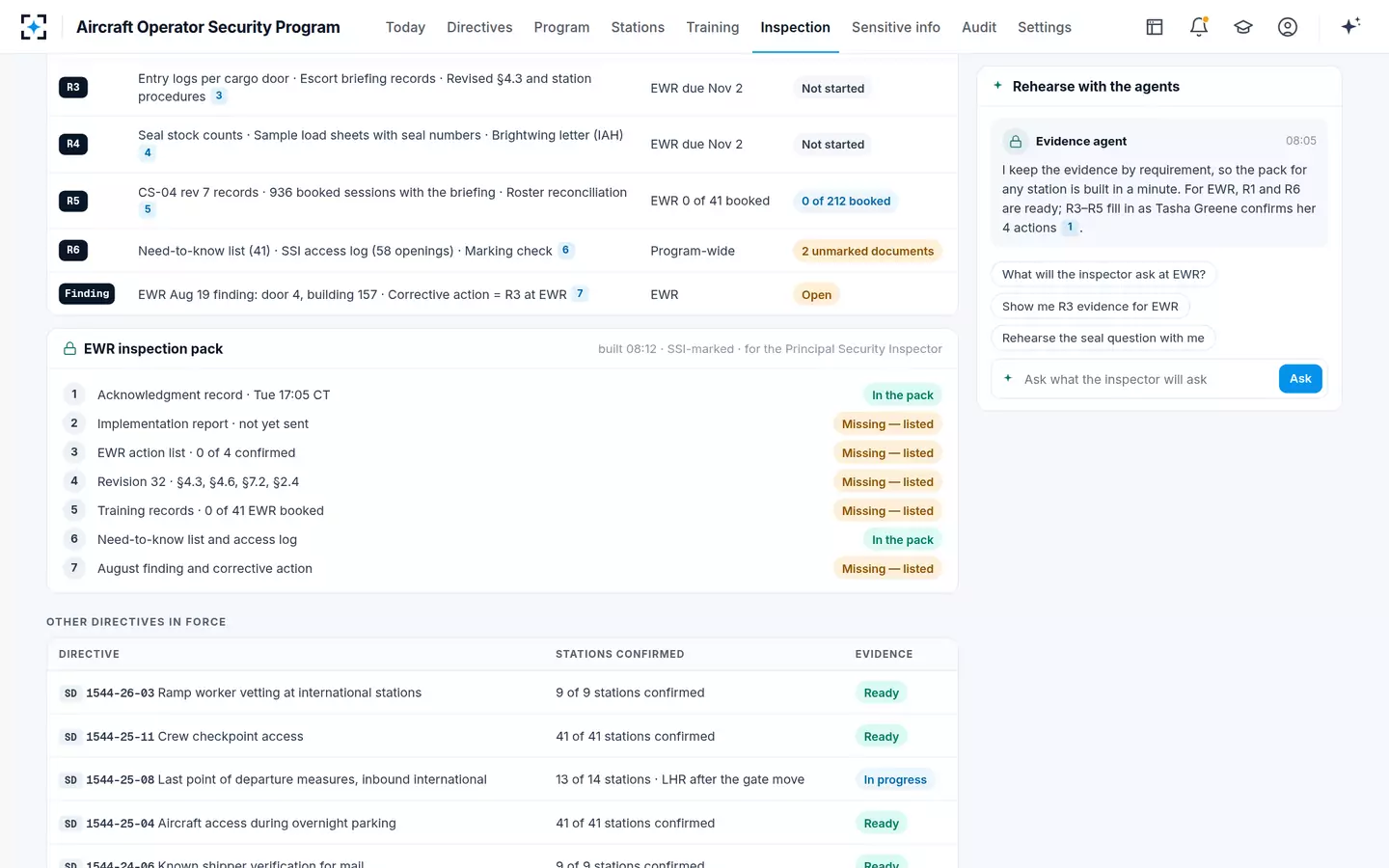The width and height of the screenshot is (1389, 868).
Task: Open the Audit tab
Action: (979, 27)
